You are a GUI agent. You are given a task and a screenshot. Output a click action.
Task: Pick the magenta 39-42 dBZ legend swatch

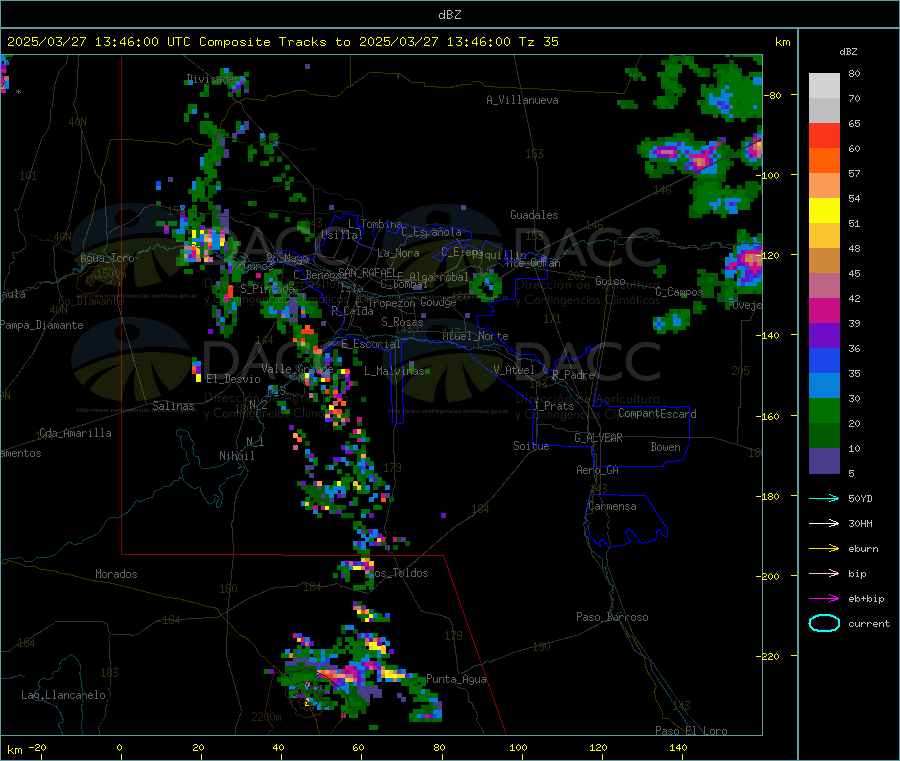[824, 310]
